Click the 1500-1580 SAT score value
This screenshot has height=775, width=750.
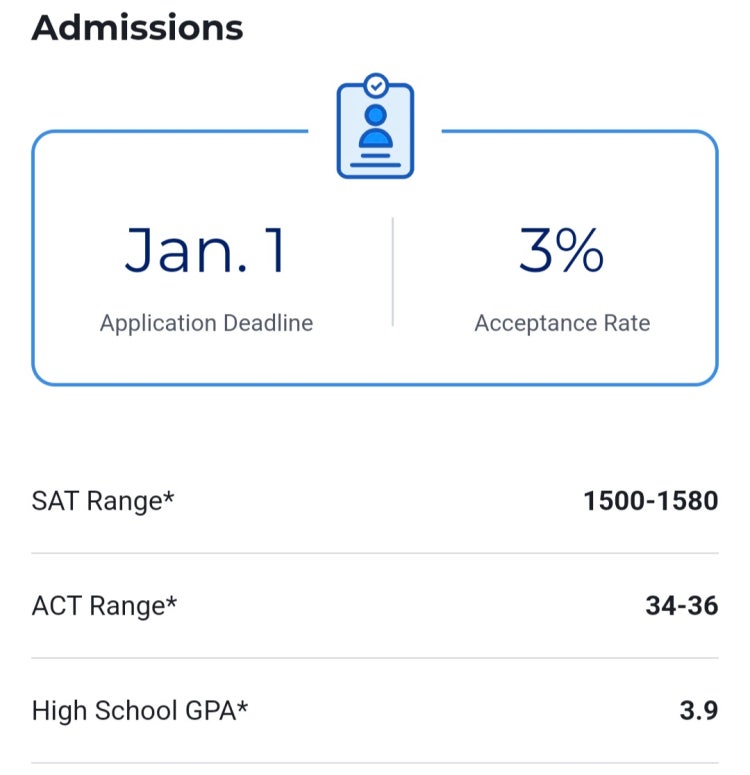651,501
